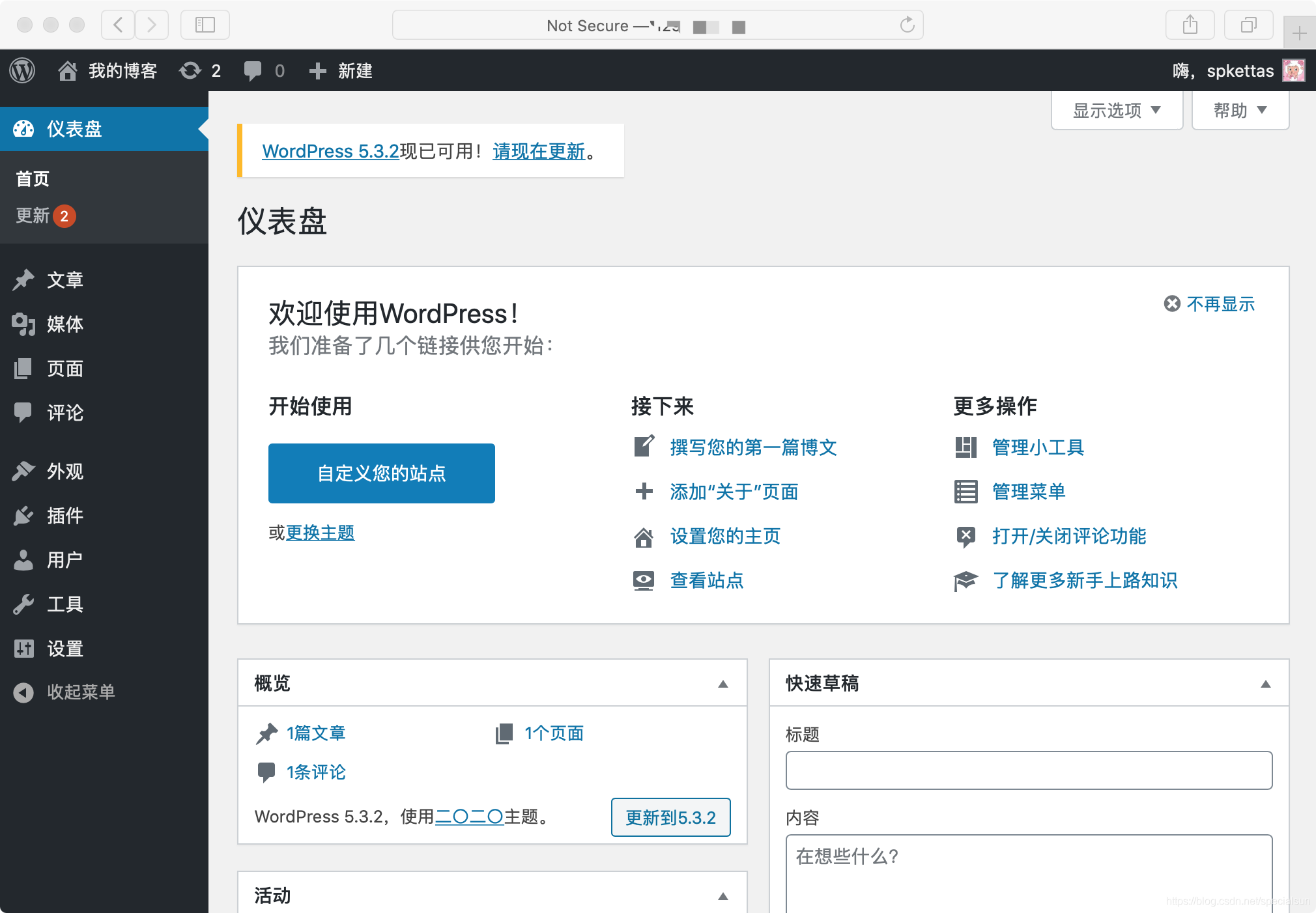Click the widgets icon beside 管理小工具
This screenshot has height=913, width=1316.
click(966, 447)
